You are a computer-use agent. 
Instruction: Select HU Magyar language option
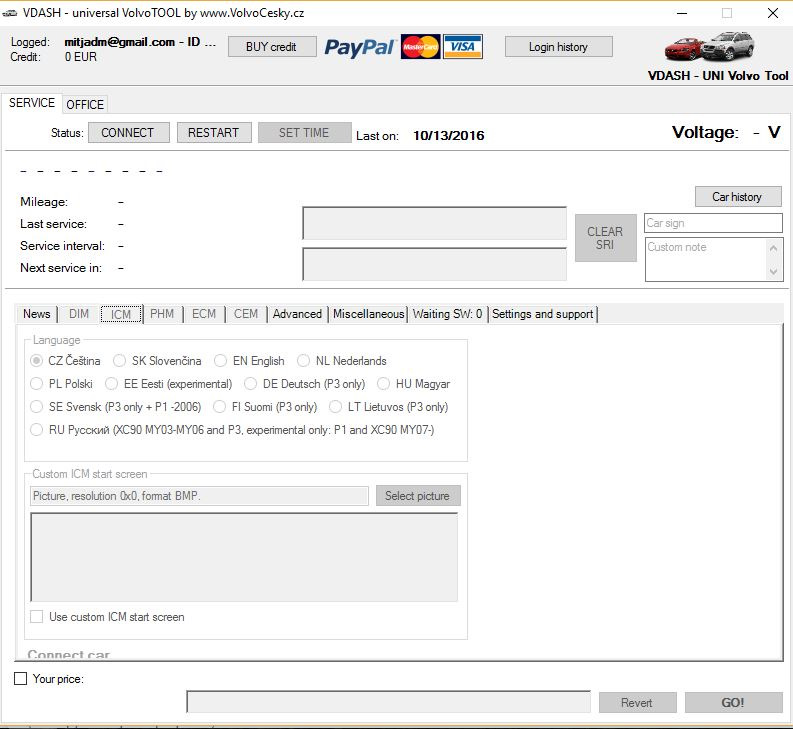click(383, 383)
